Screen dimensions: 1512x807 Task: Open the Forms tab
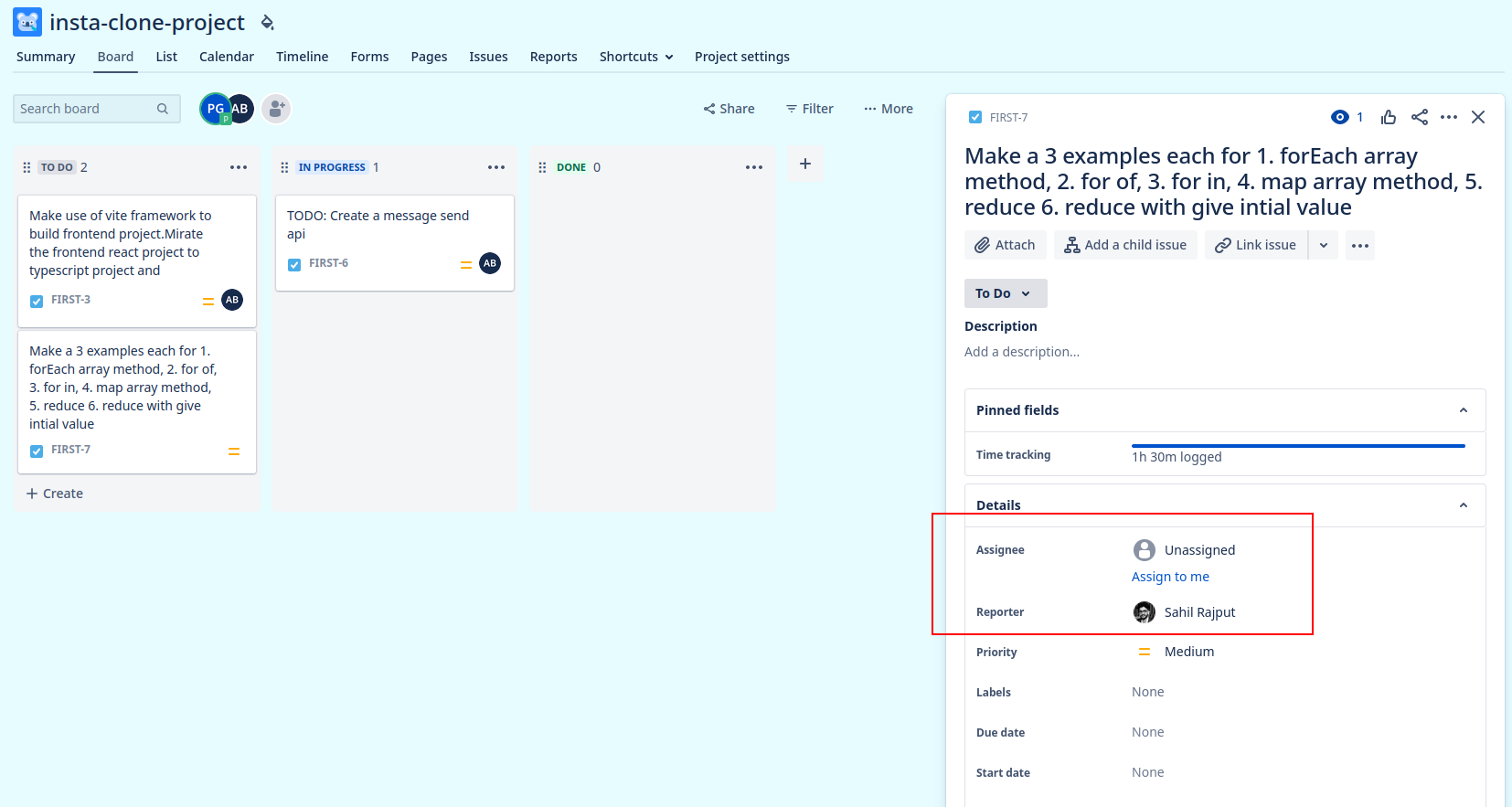[x=369, y=57]
